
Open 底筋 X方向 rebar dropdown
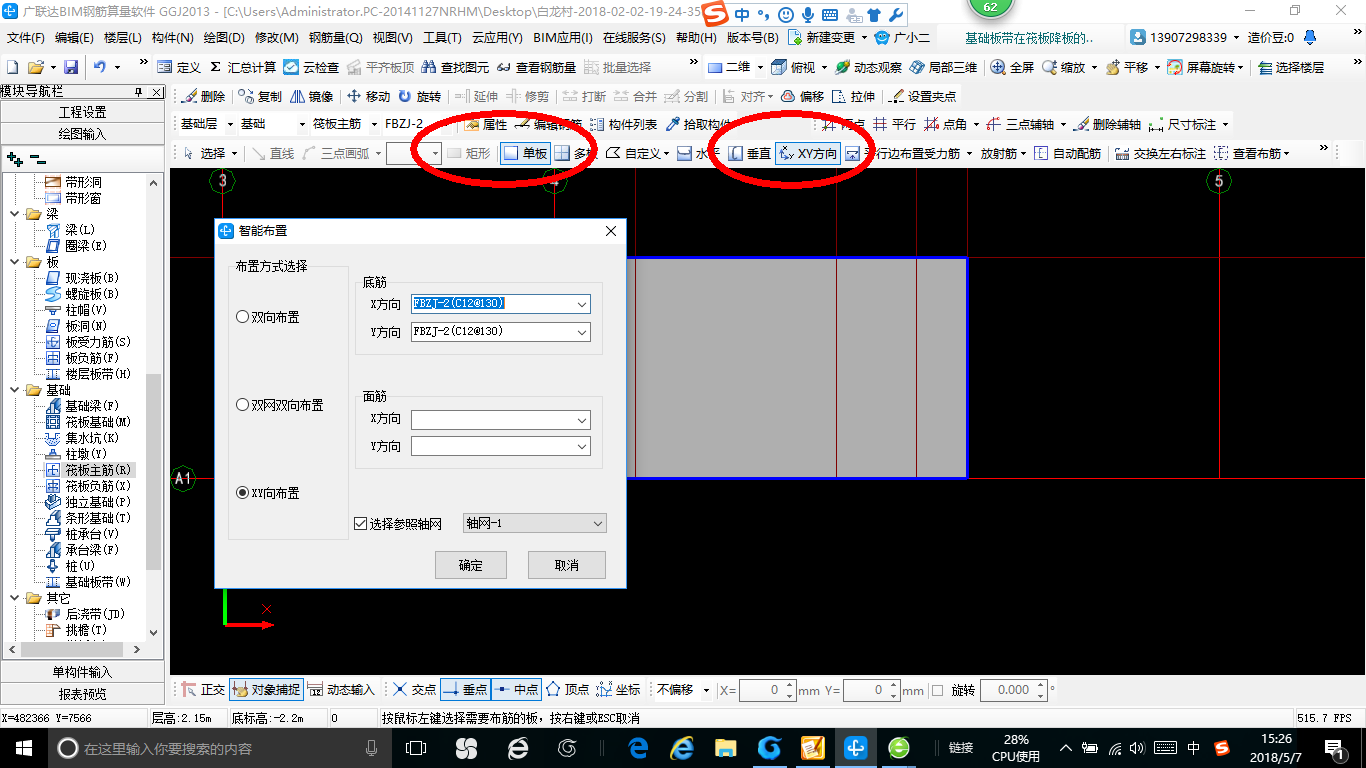click(x=581, y=304)
